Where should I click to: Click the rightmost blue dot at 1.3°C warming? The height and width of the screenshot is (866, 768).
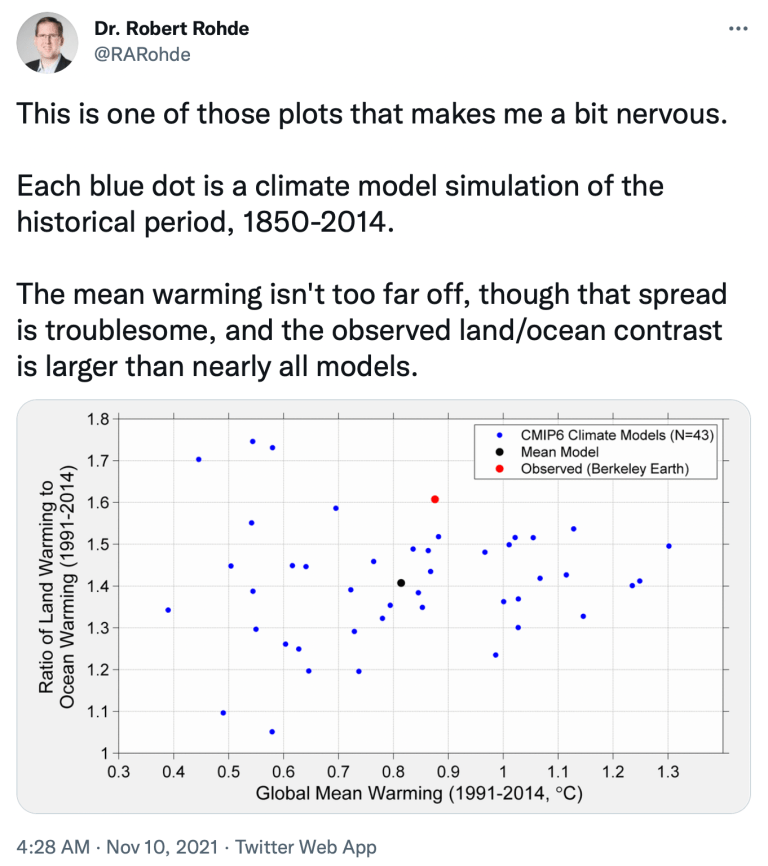pyautogui.click(x=668, y=546)
